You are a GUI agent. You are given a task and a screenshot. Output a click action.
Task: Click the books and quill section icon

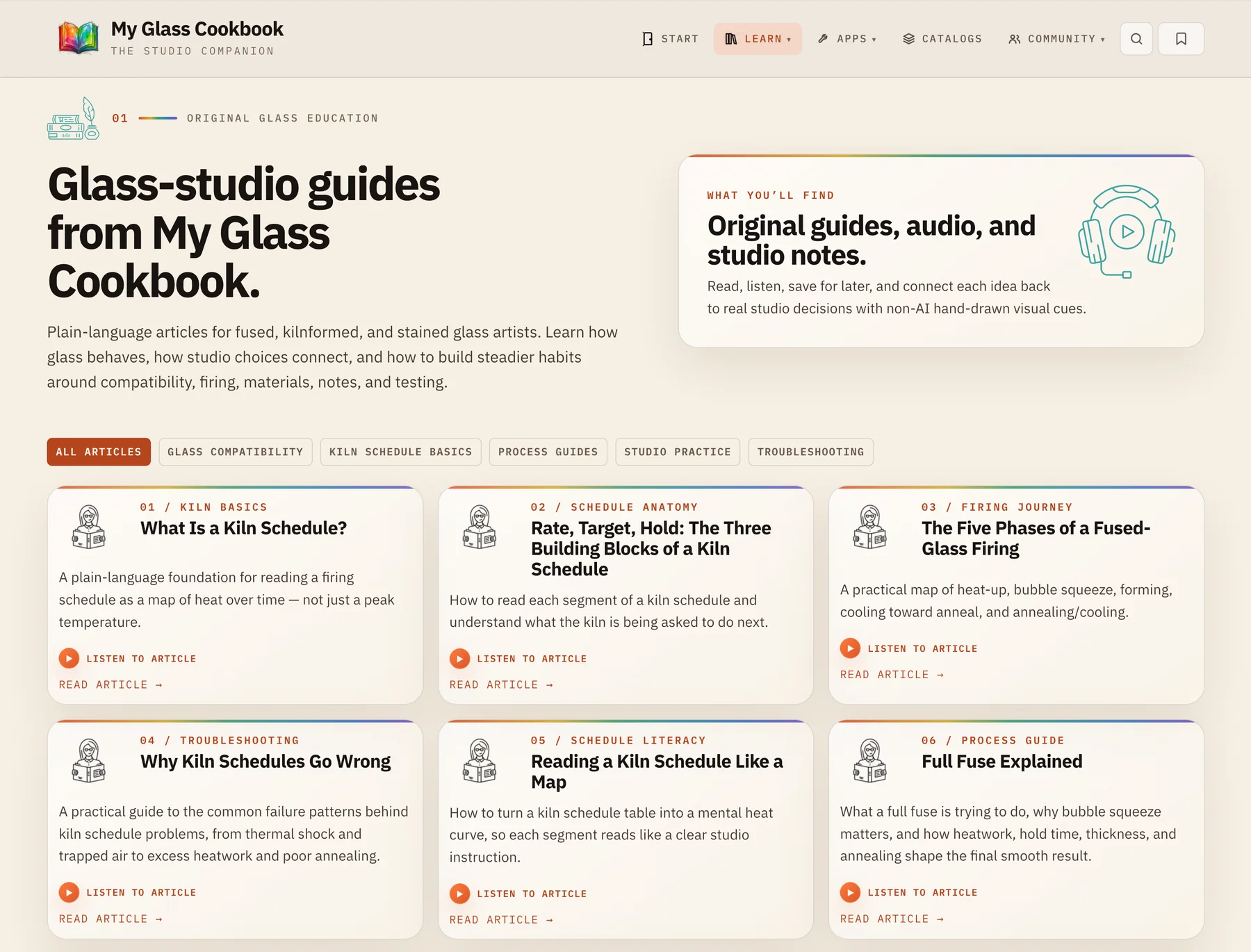(x=73, y=118)
